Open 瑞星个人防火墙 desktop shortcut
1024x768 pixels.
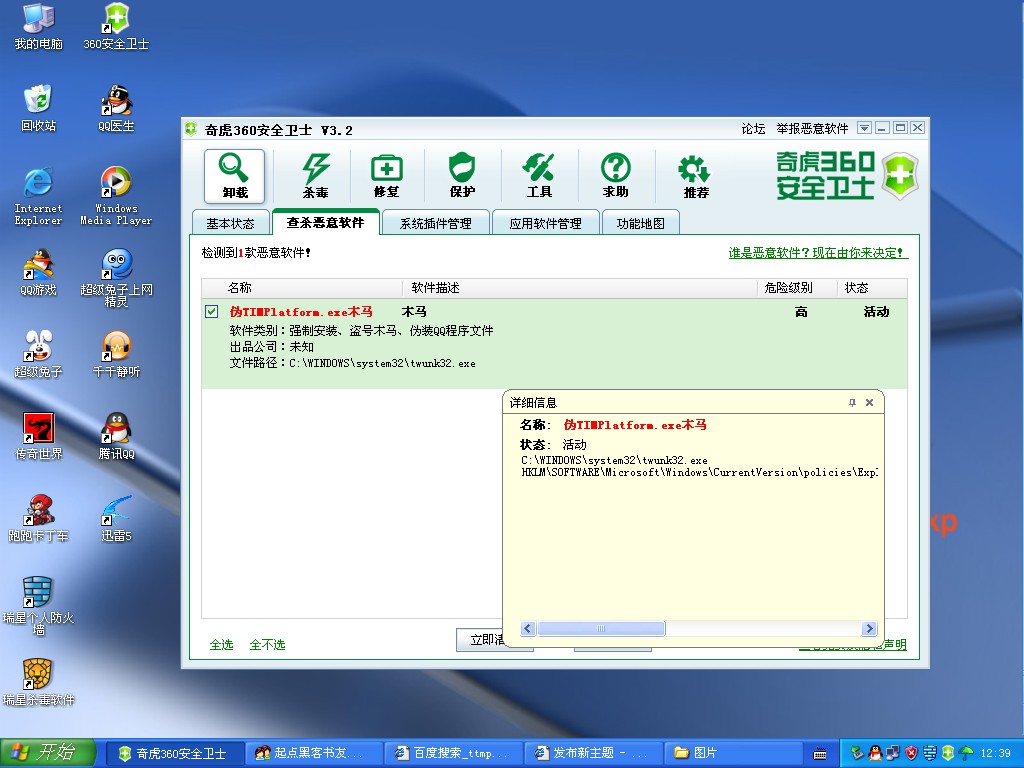(39, 606)
